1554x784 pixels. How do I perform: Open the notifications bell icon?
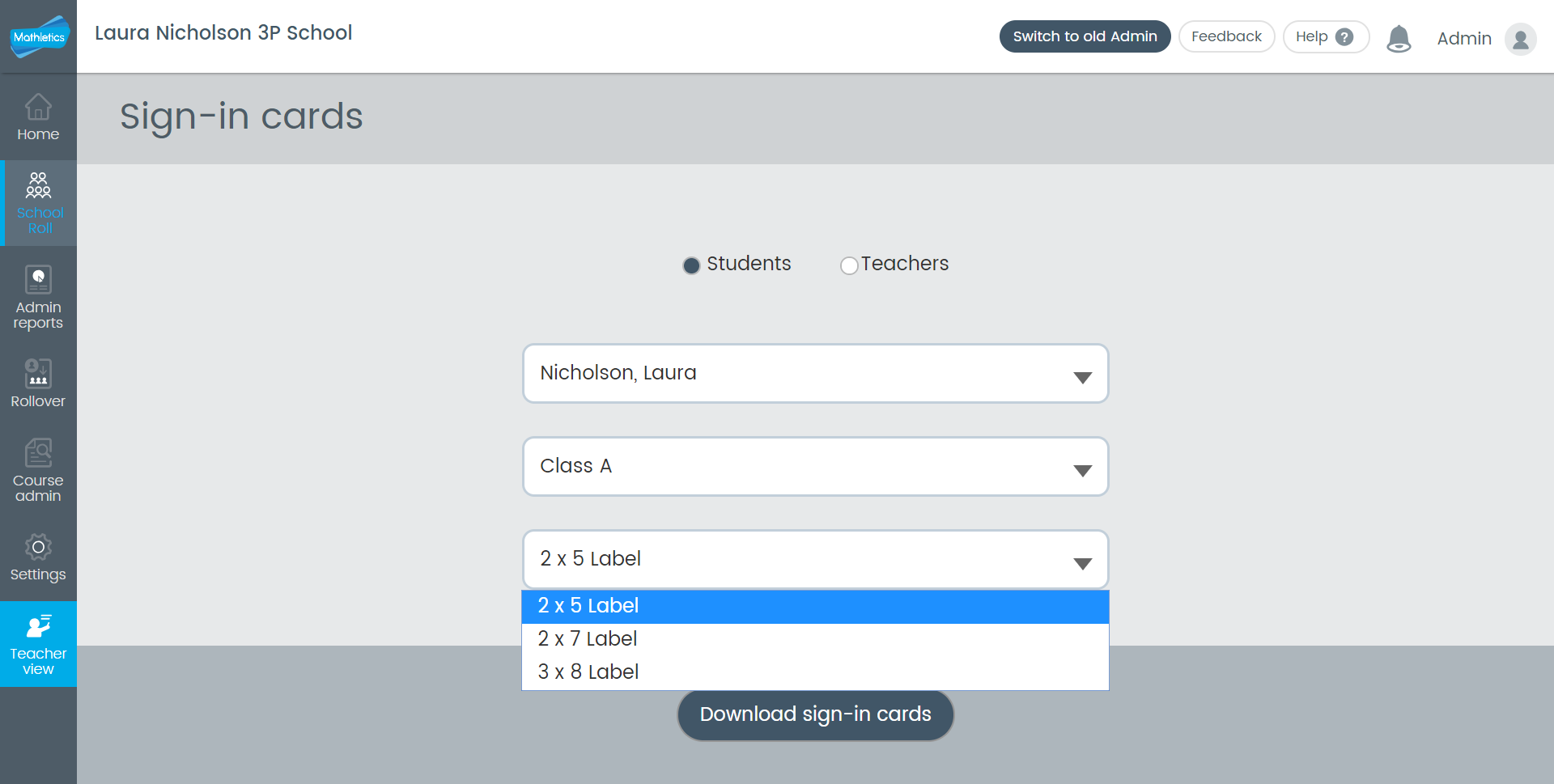click(x=1399, y=38)
